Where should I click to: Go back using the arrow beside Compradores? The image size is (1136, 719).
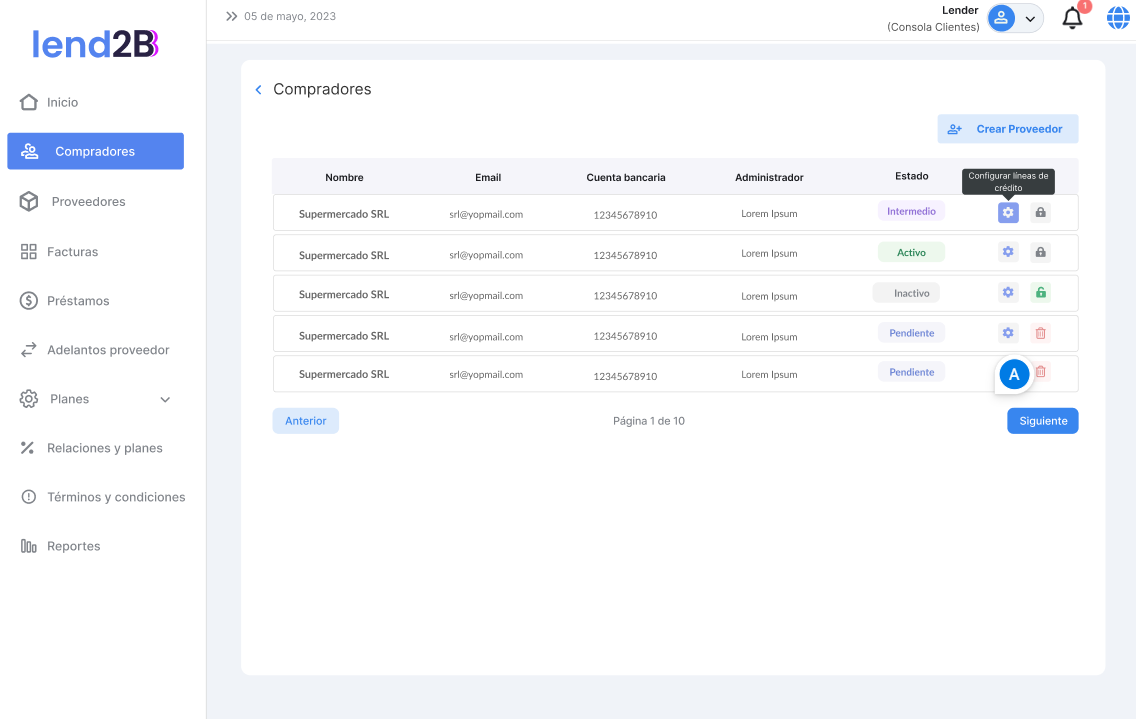tap(258, 90)
